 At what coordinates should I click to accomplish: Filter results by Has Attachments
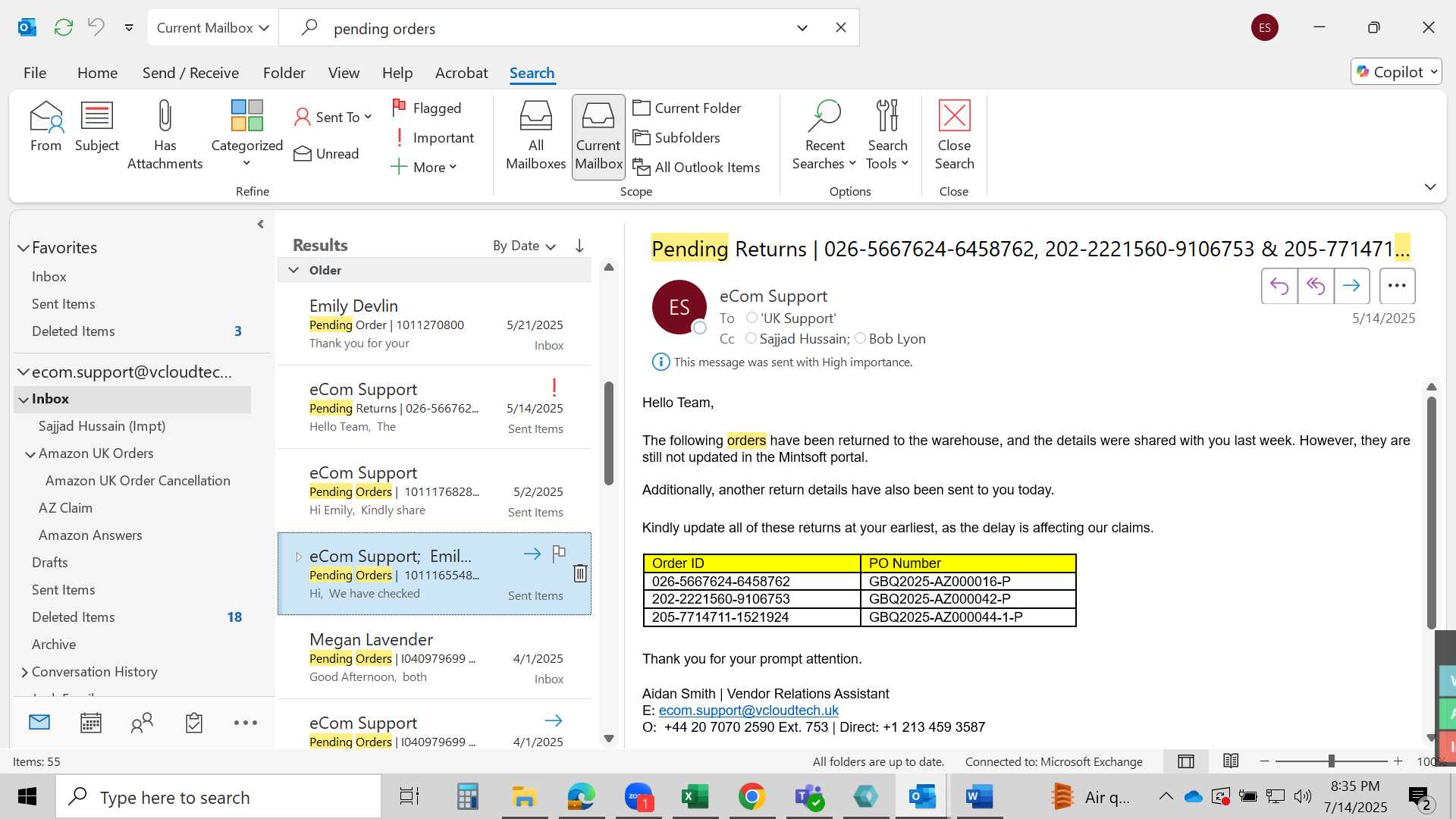(165, 135)
